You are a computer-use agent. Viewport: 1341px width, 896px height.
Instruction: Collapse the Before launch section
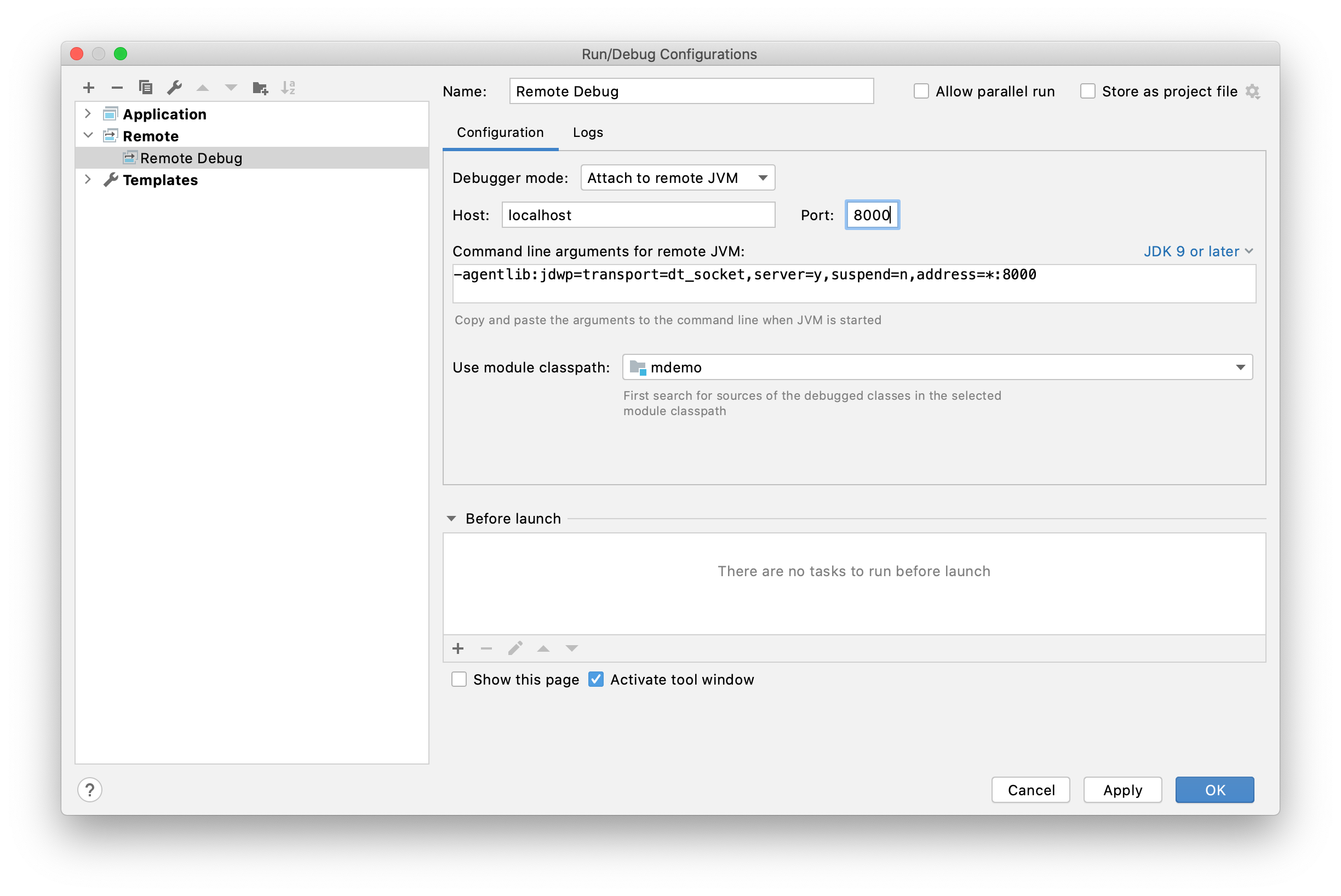(451, 518)
